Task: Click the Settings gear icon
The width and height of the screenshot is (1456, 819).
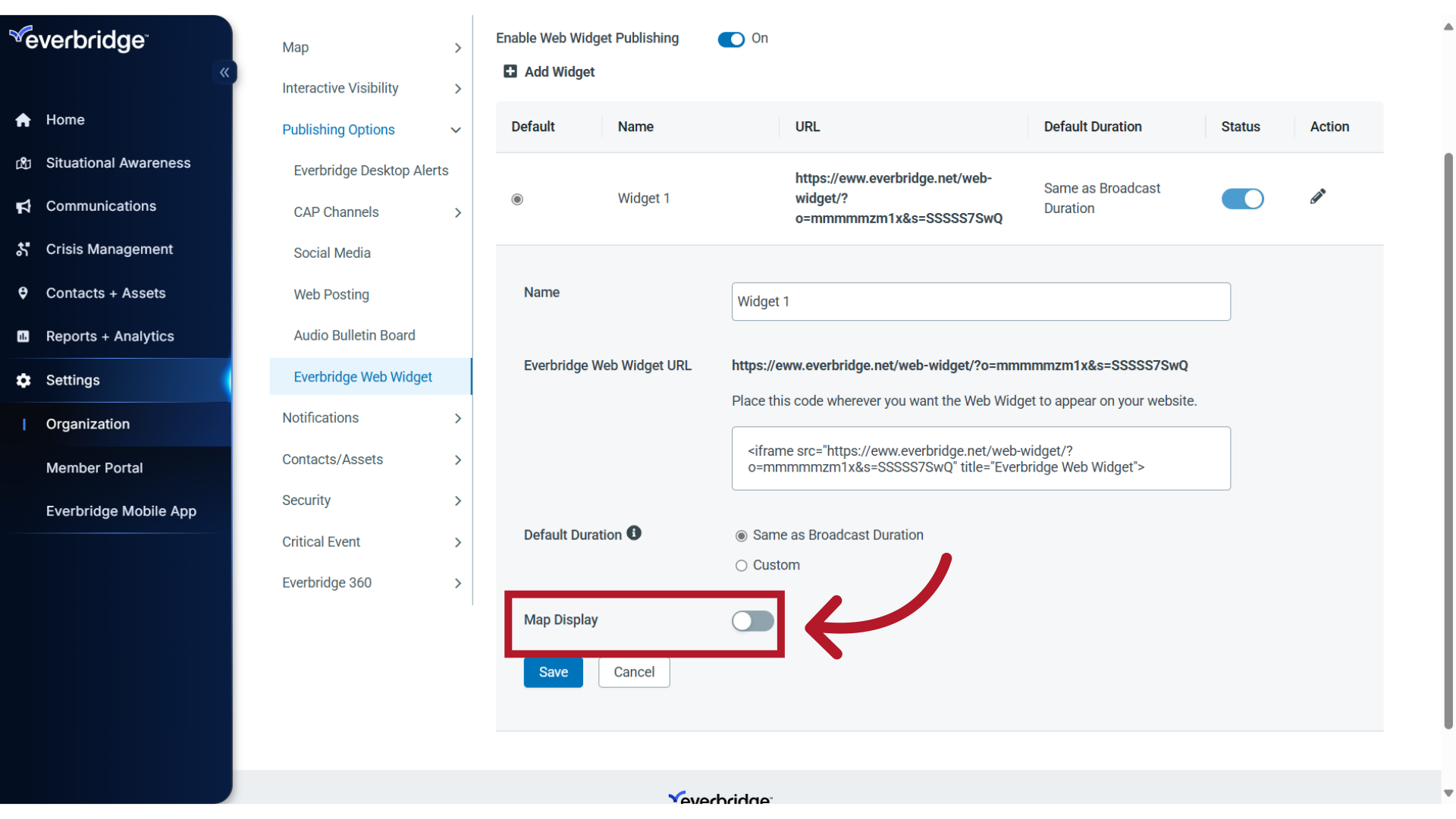Action: tap(24, 380)
